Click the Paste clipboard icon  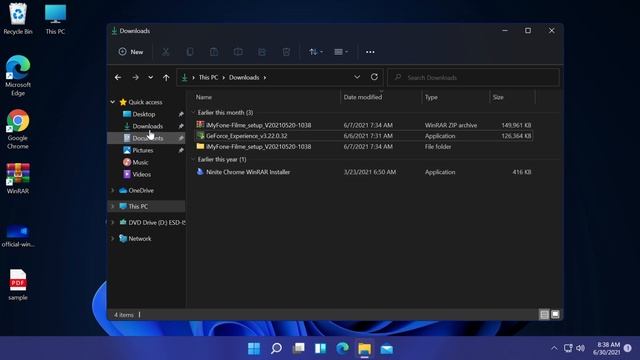click(214, 52)
